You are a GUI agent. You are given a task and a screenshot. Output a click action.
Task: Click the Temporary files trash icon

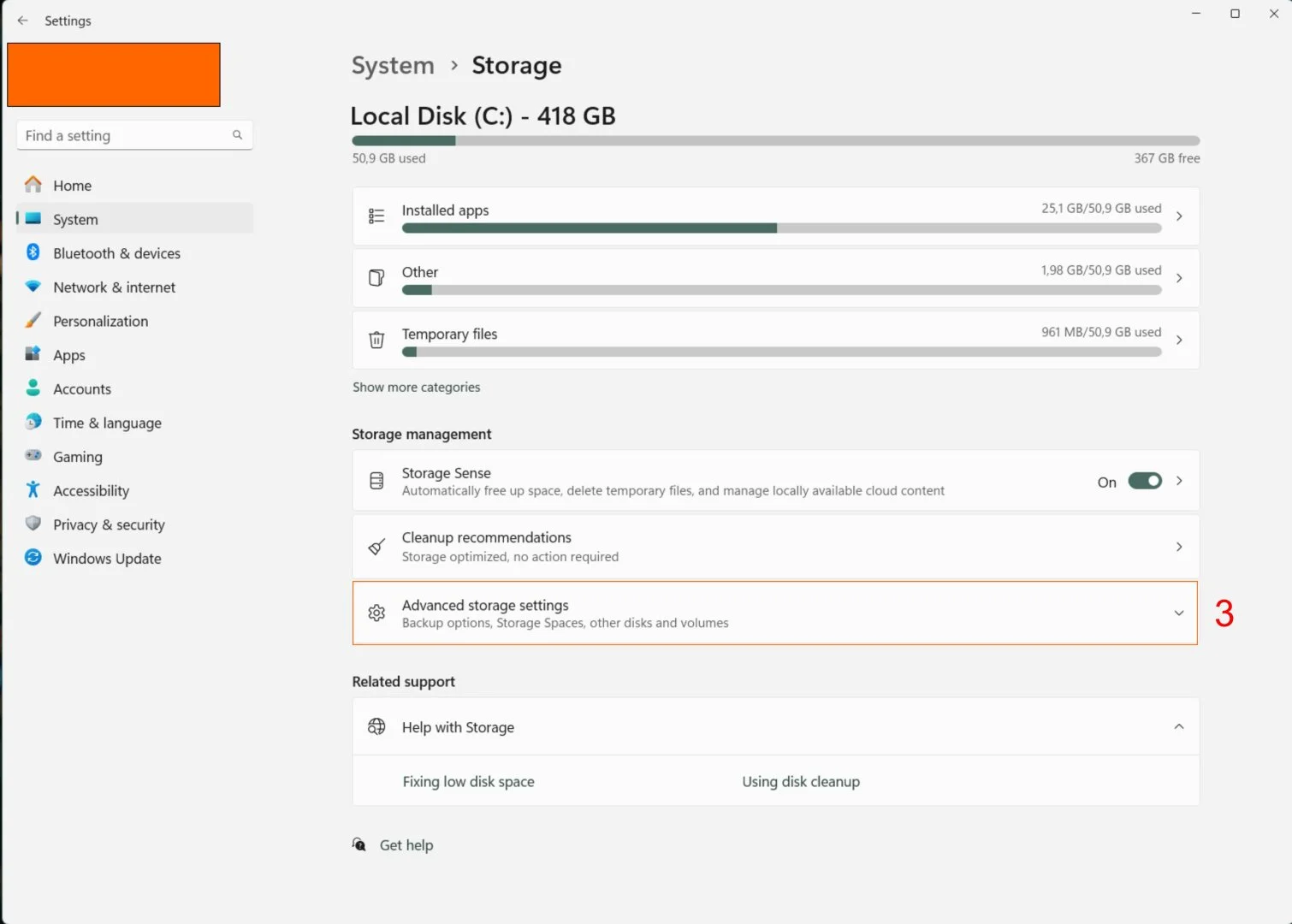(376, 340)
